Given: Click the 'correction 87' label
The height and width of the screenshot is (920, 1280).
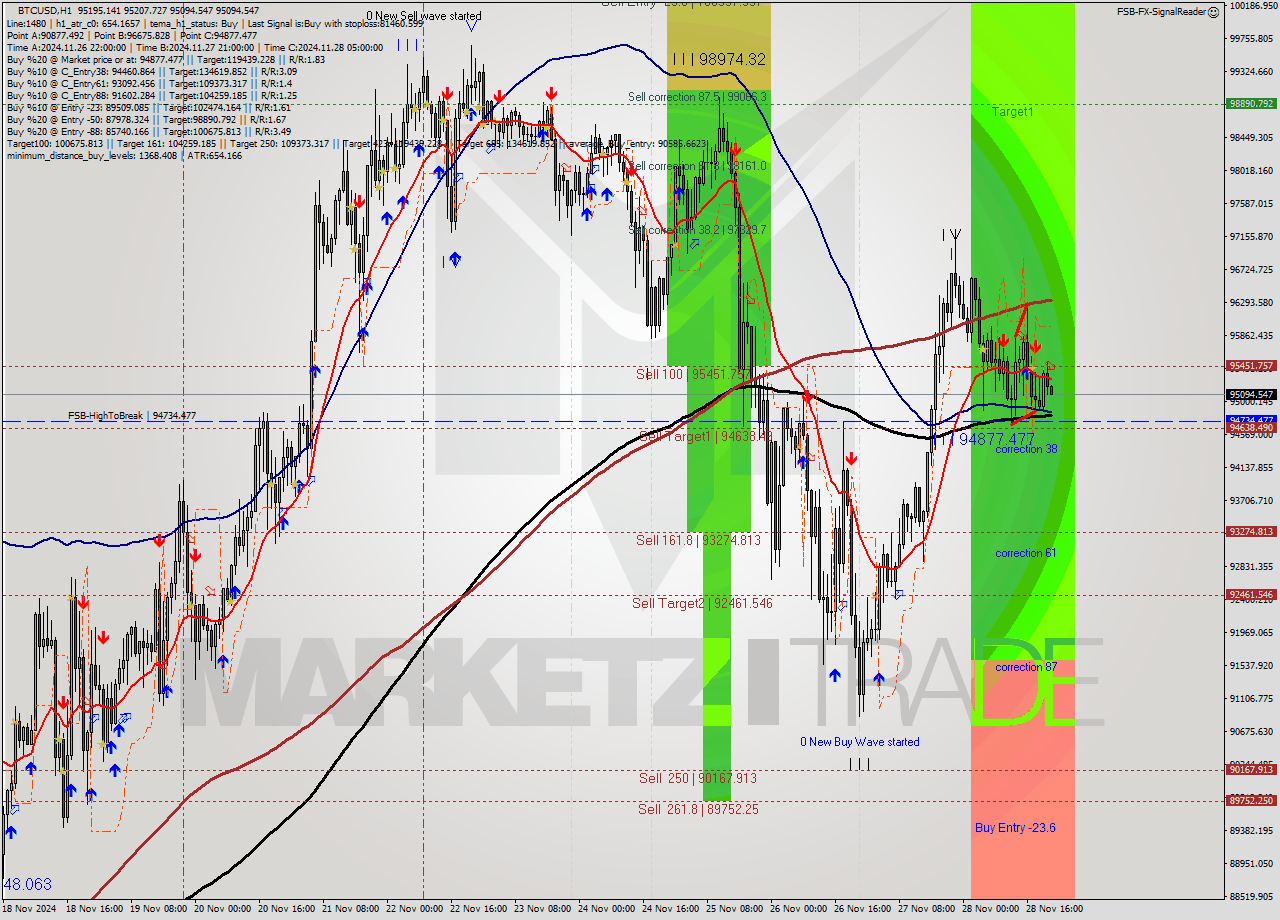Looking at the screenshot, I should (x=1026, y=667).
